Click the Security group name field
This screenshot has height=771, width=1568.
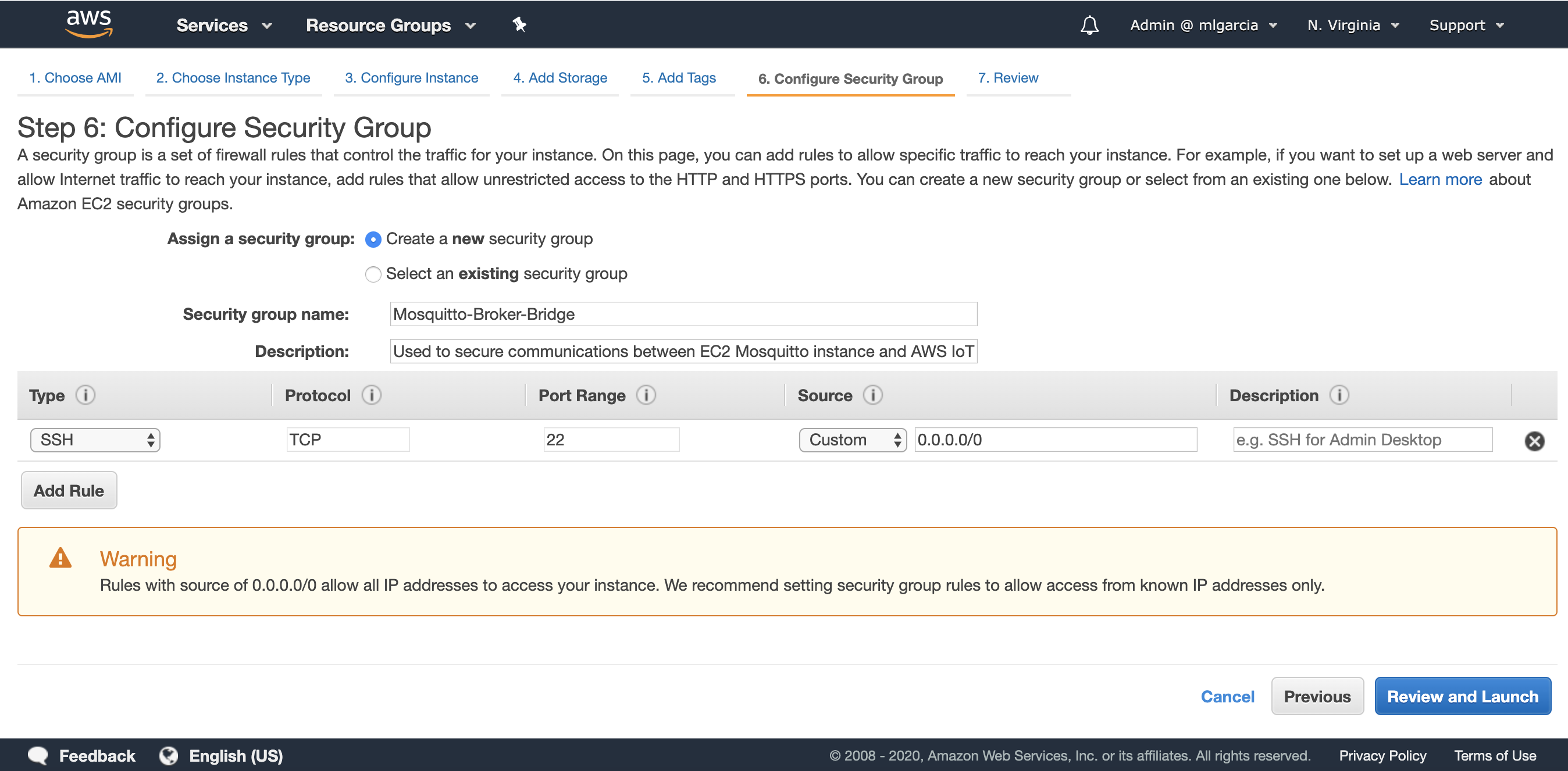pyautogui.click(x=683, y=314)
